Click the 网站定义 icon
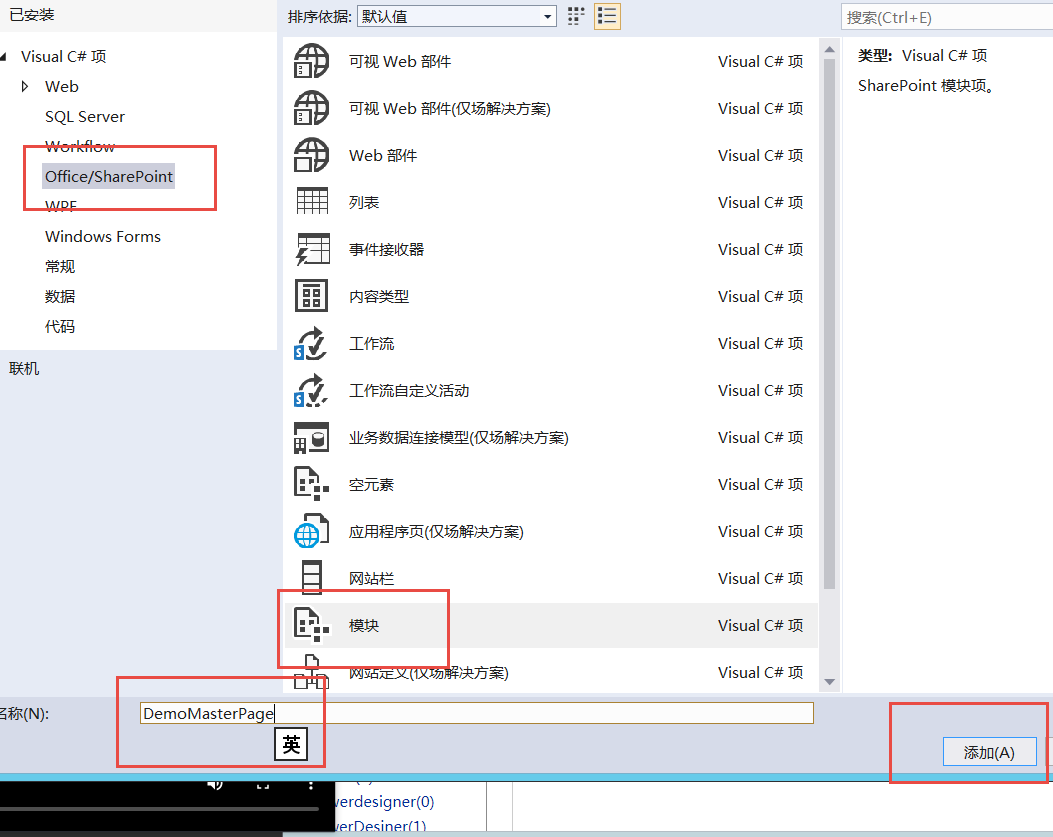Image resolution: width=1053 pixels, height=837 pixels. point(312,672)
